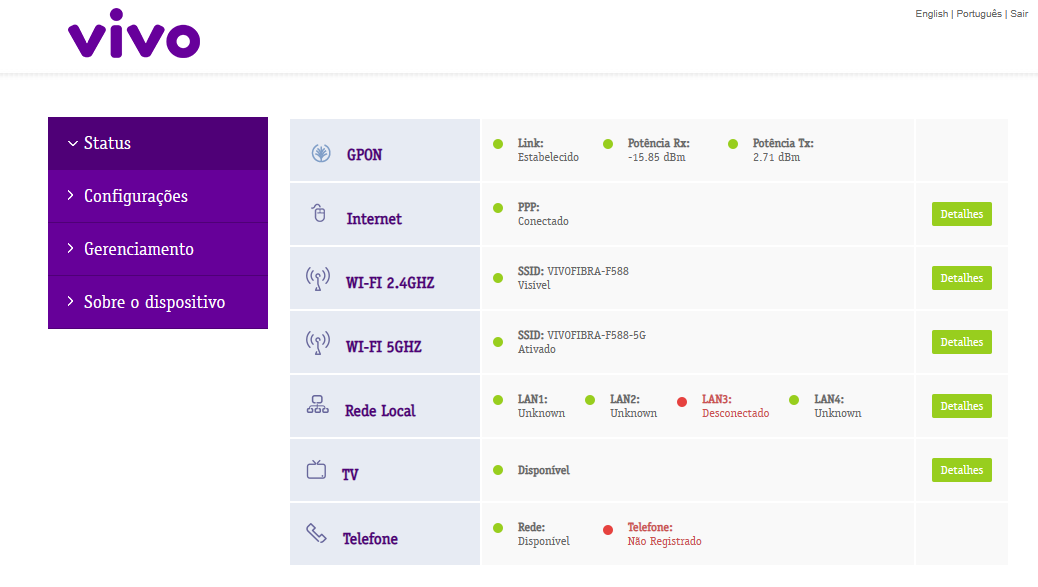Open Detalhes for WI-FI 2.4GHZ

tap(961, 278)
